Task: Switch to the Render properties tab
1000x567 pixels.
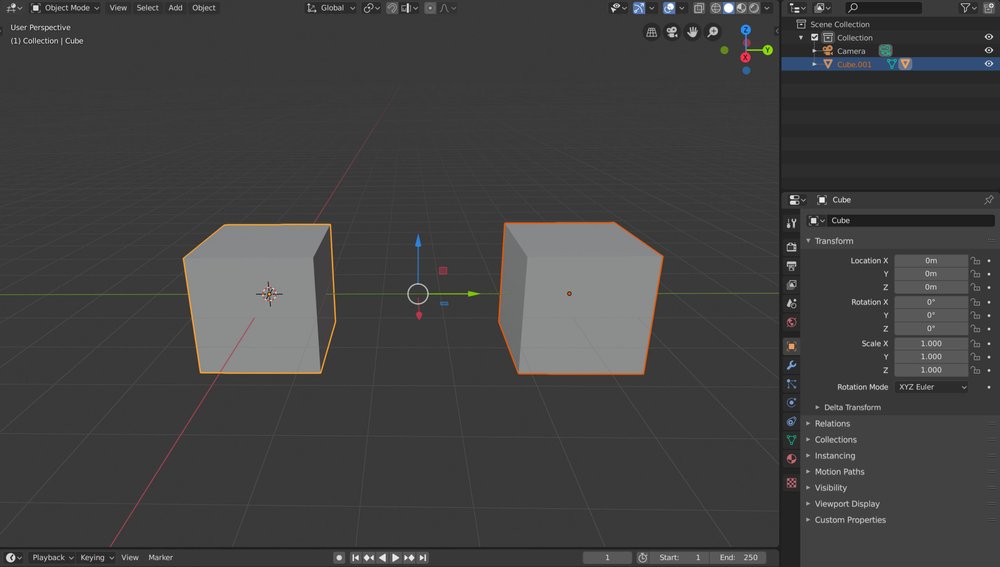Action: coord(791,246)
